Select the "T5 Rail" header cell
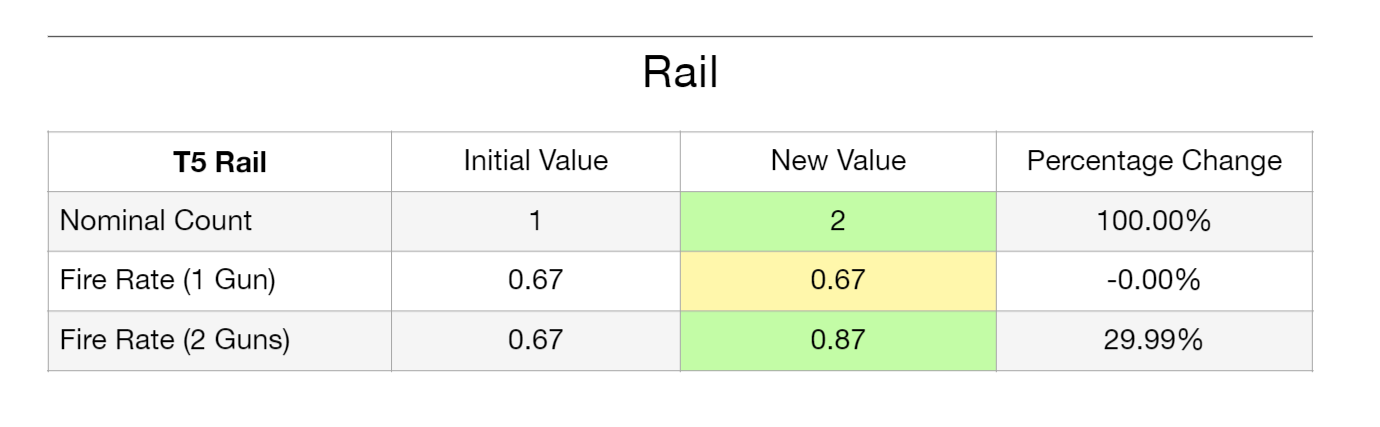The width and height of the screenshot is (1380, 427). click(219, 162)
